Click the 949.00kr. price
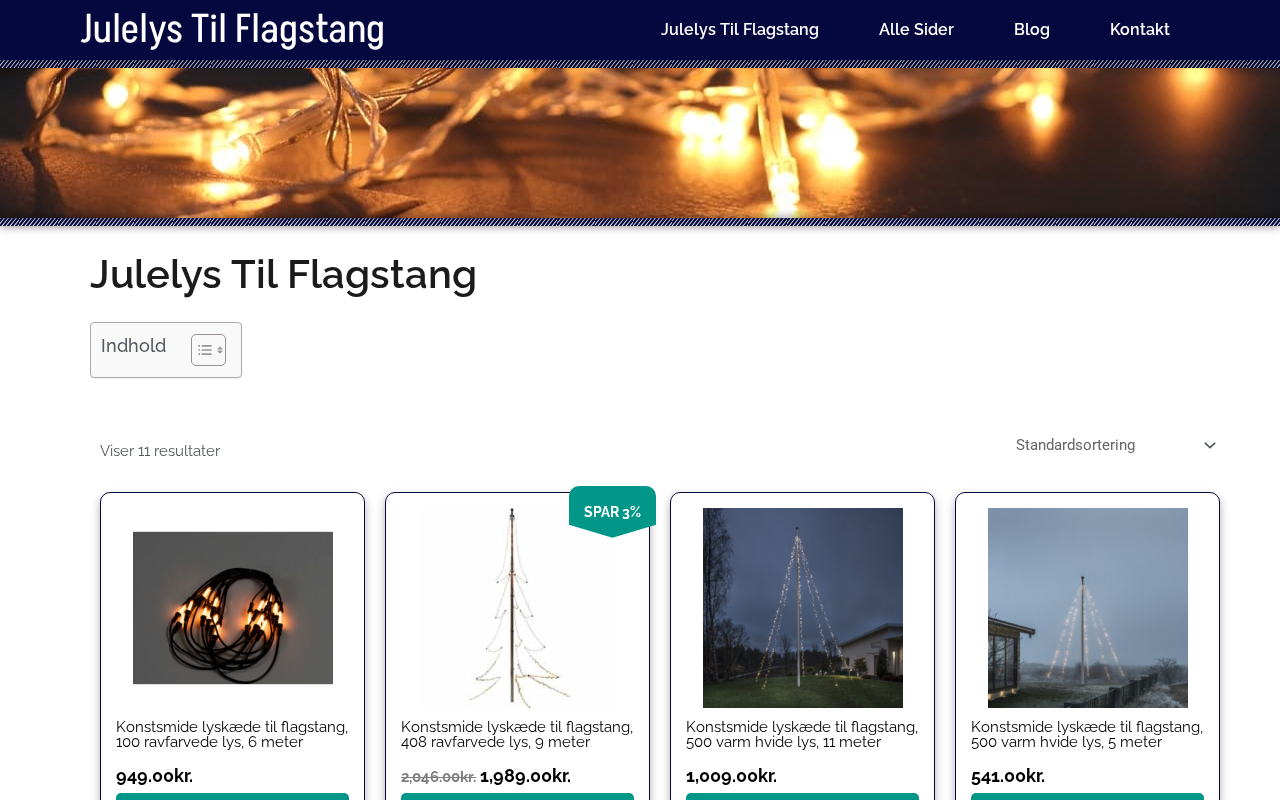Image resolution: width=1280 pixels, height=800 pixels. [155, 776]
